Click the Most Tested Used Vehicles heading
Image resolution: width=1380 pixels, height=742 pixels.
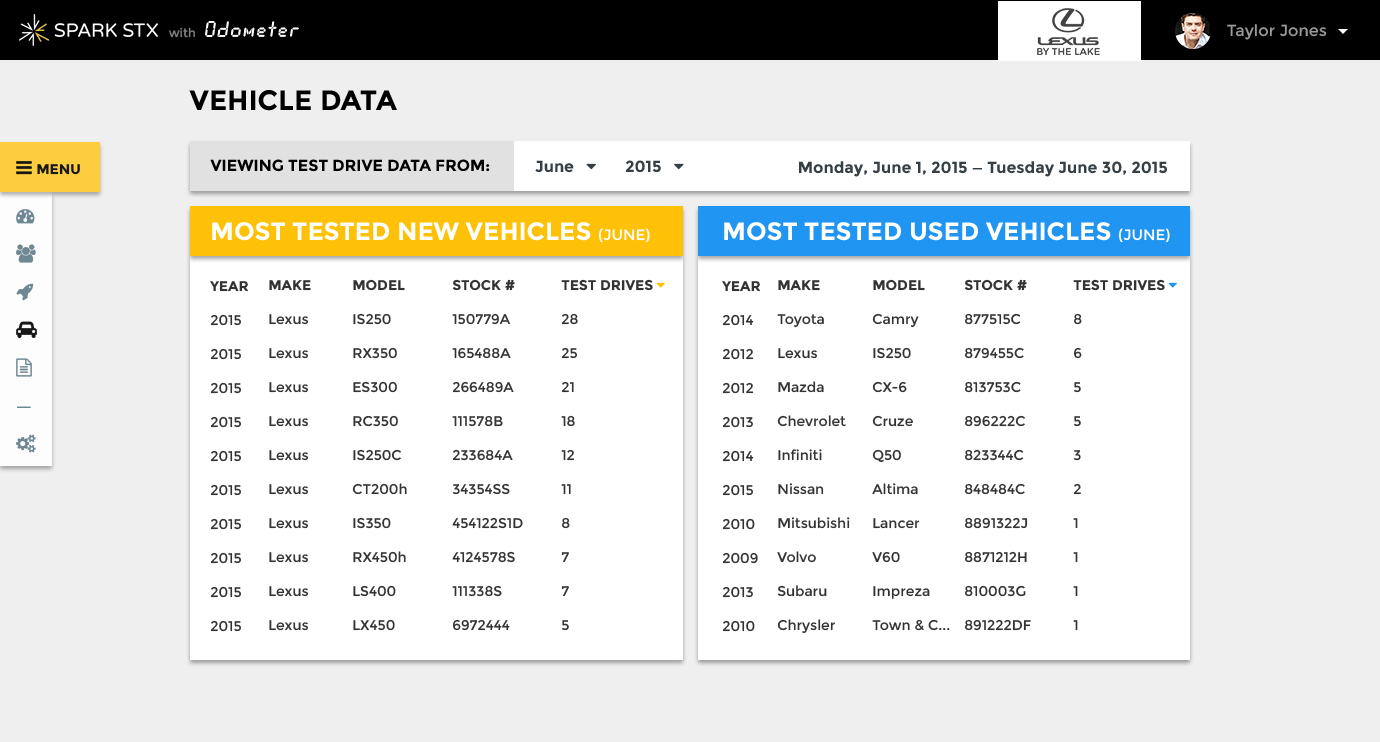click(x=946, y=232)
